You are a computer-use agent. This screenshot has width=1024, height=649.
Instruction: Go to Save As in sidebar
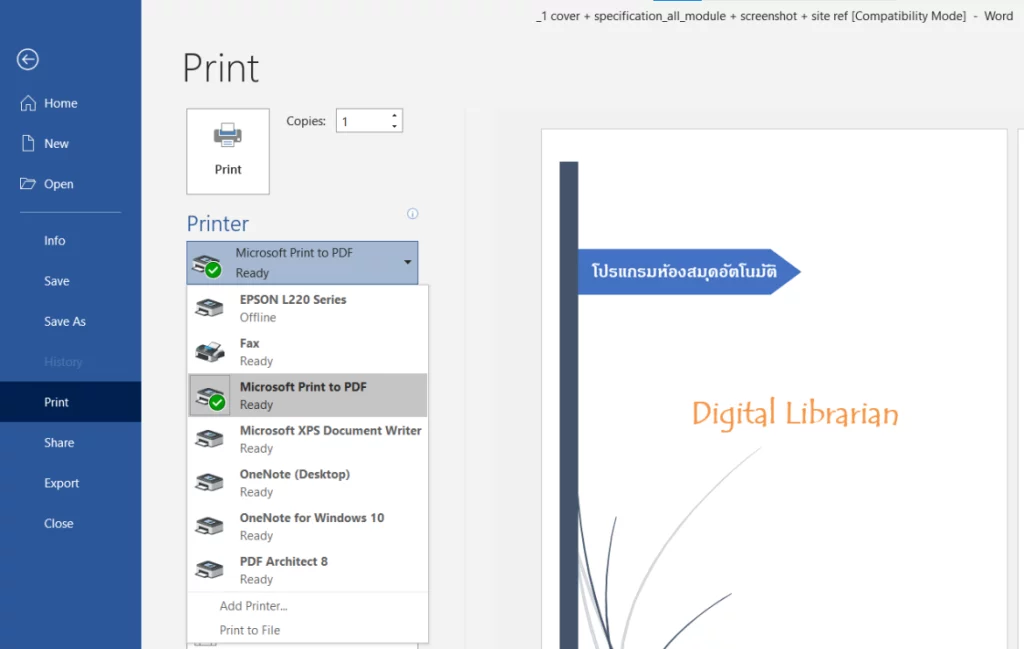tap(65, 322)
